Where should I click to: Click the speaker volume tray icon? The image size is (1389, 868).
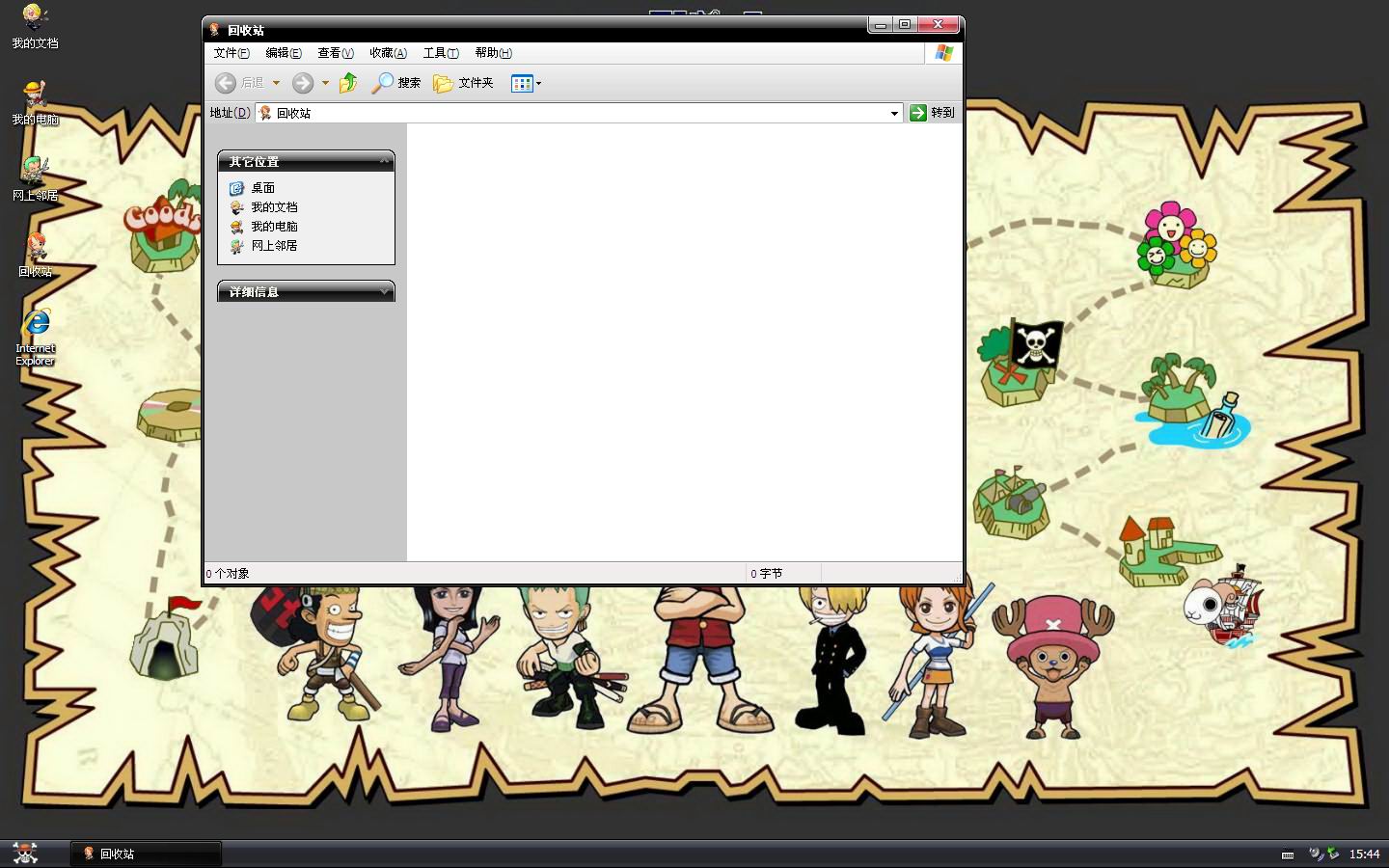pos(1316,854)
